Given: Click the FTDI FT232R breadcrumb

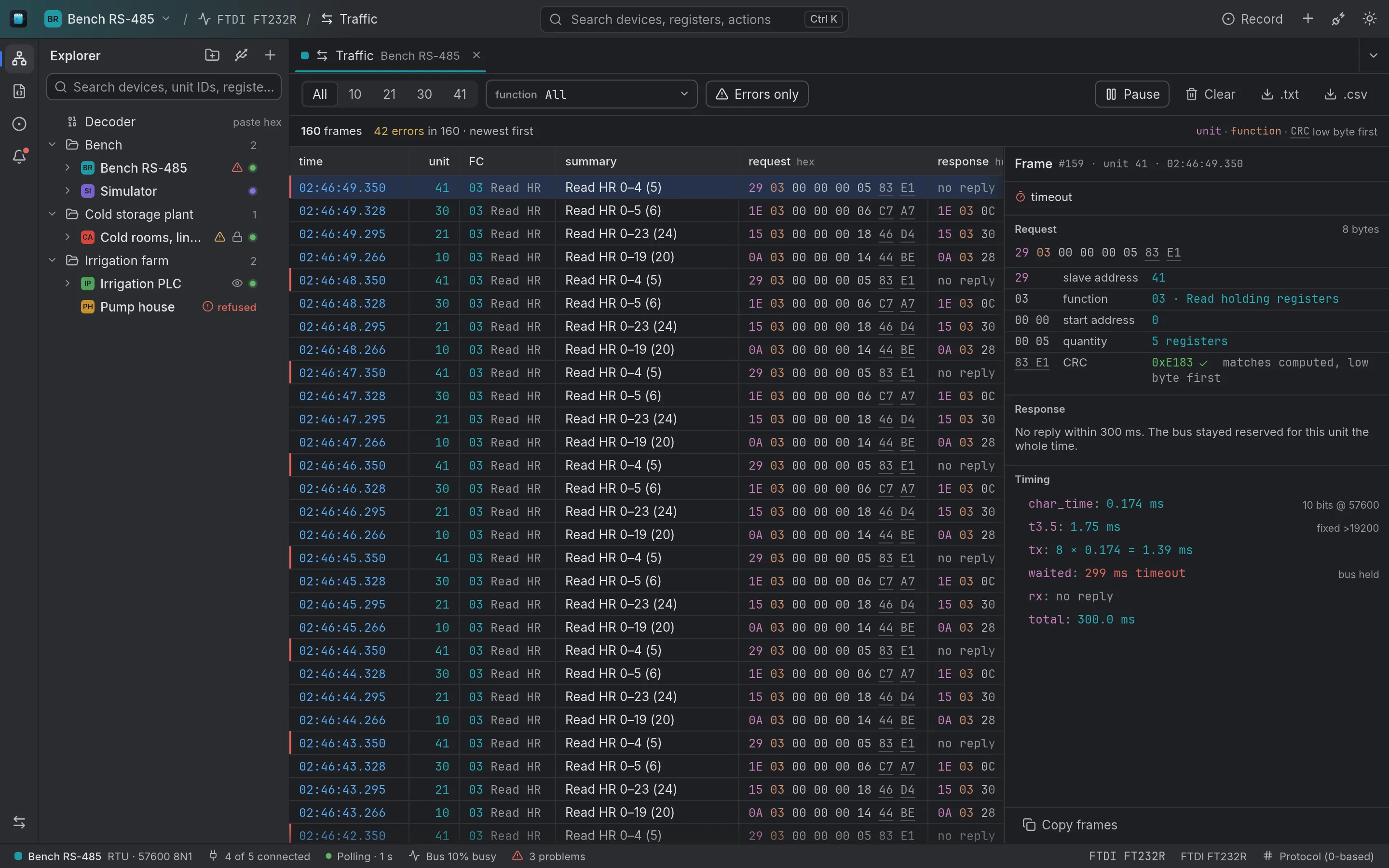Looking at the screenshot, I should pos(247,19).
